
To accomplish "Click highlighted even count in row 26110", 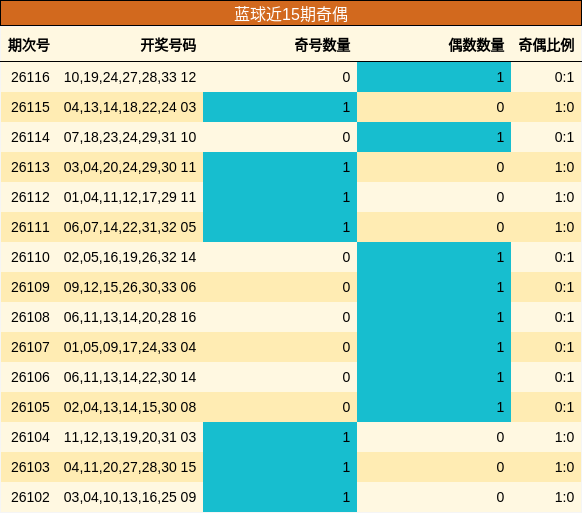I will (434, 257).
